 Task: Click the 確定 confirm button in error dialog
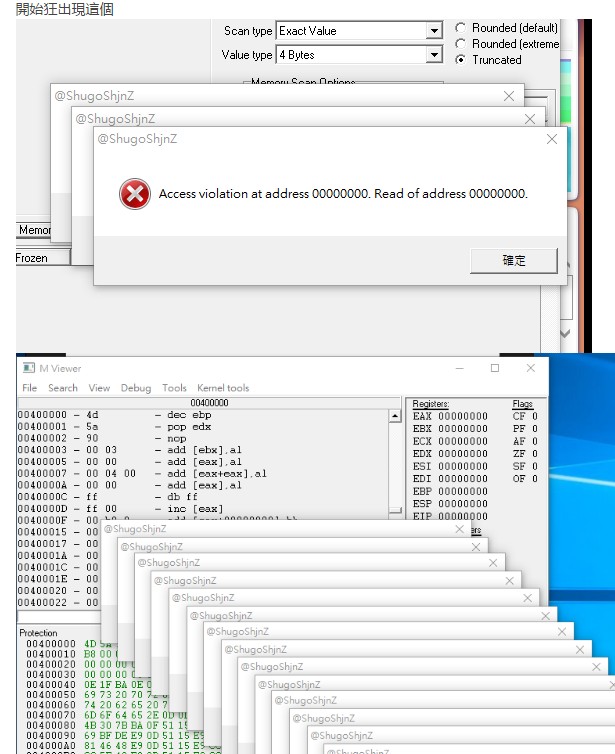point(514,261)
